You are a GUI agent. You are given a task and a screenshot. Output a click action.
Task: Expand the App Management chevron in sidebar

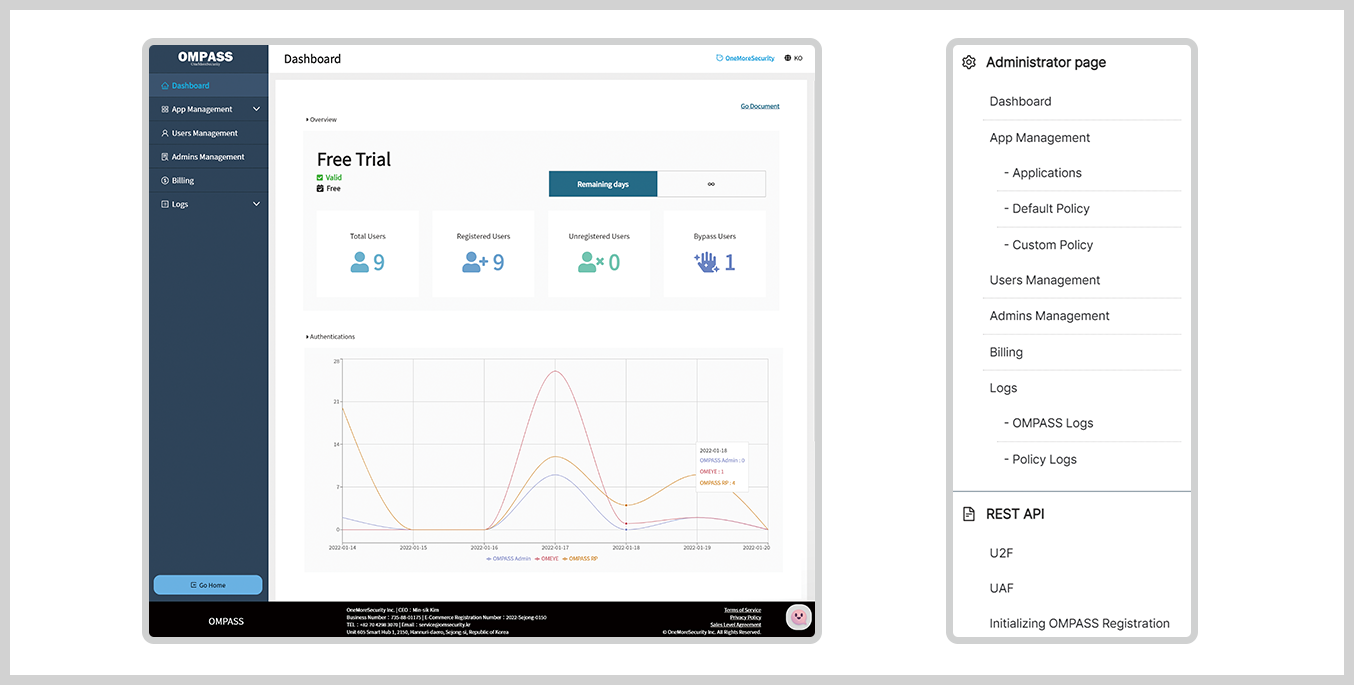(x=256, y=109)
